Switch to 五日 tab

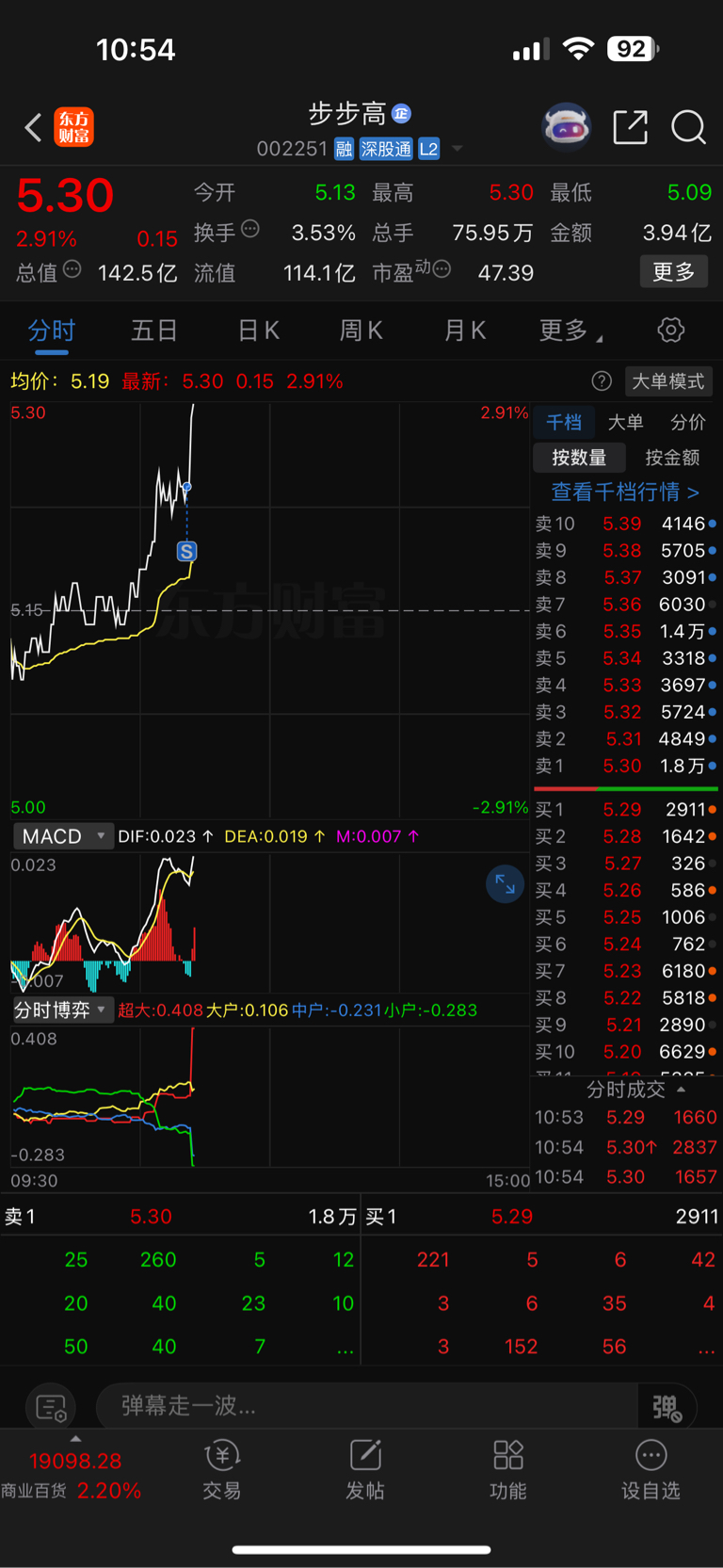pyautogui.click(x=154, y=331)
